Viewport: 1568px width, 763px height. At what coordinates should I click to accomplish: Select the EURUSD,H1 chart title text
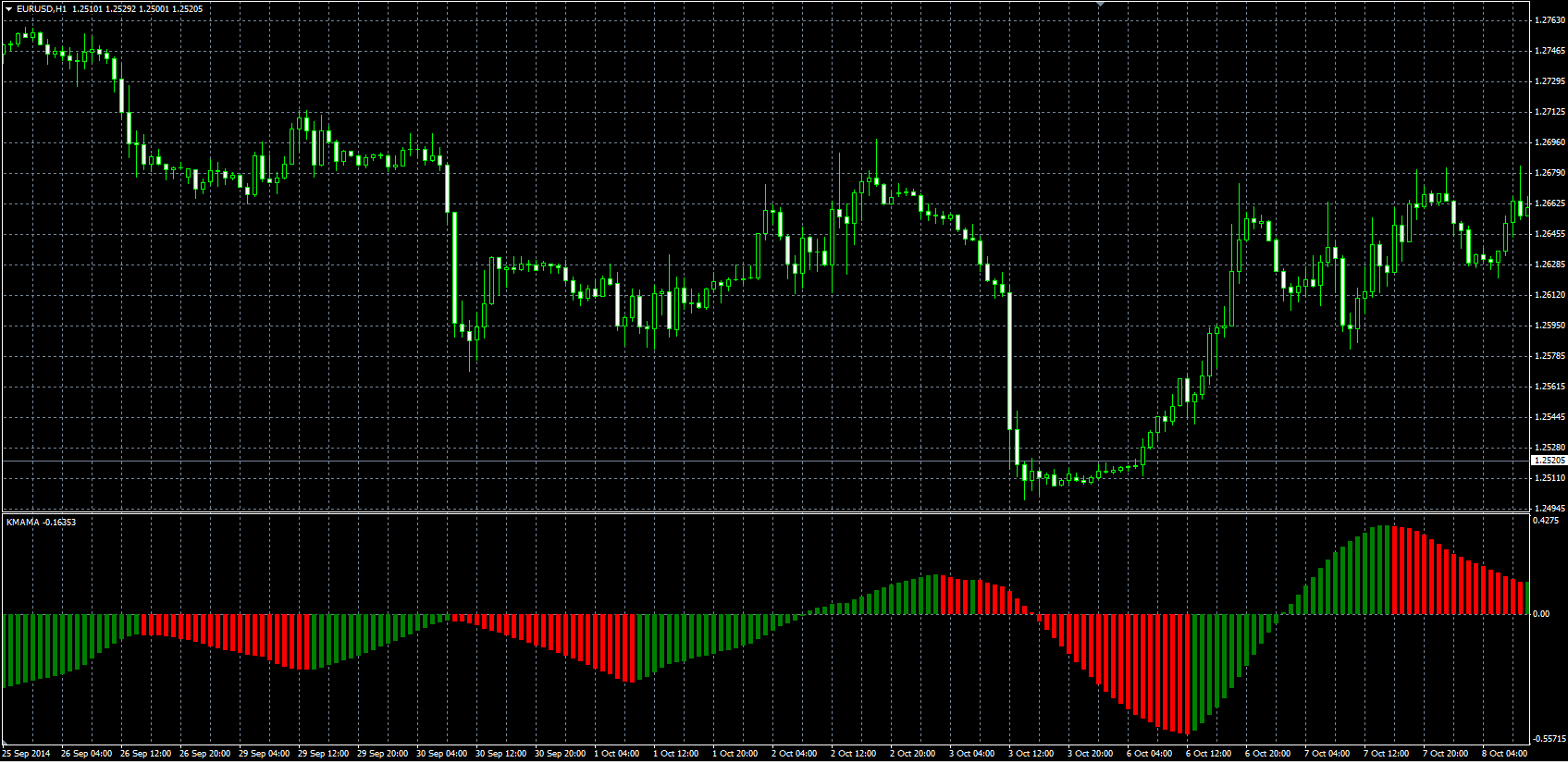click(x=42, y=9)
